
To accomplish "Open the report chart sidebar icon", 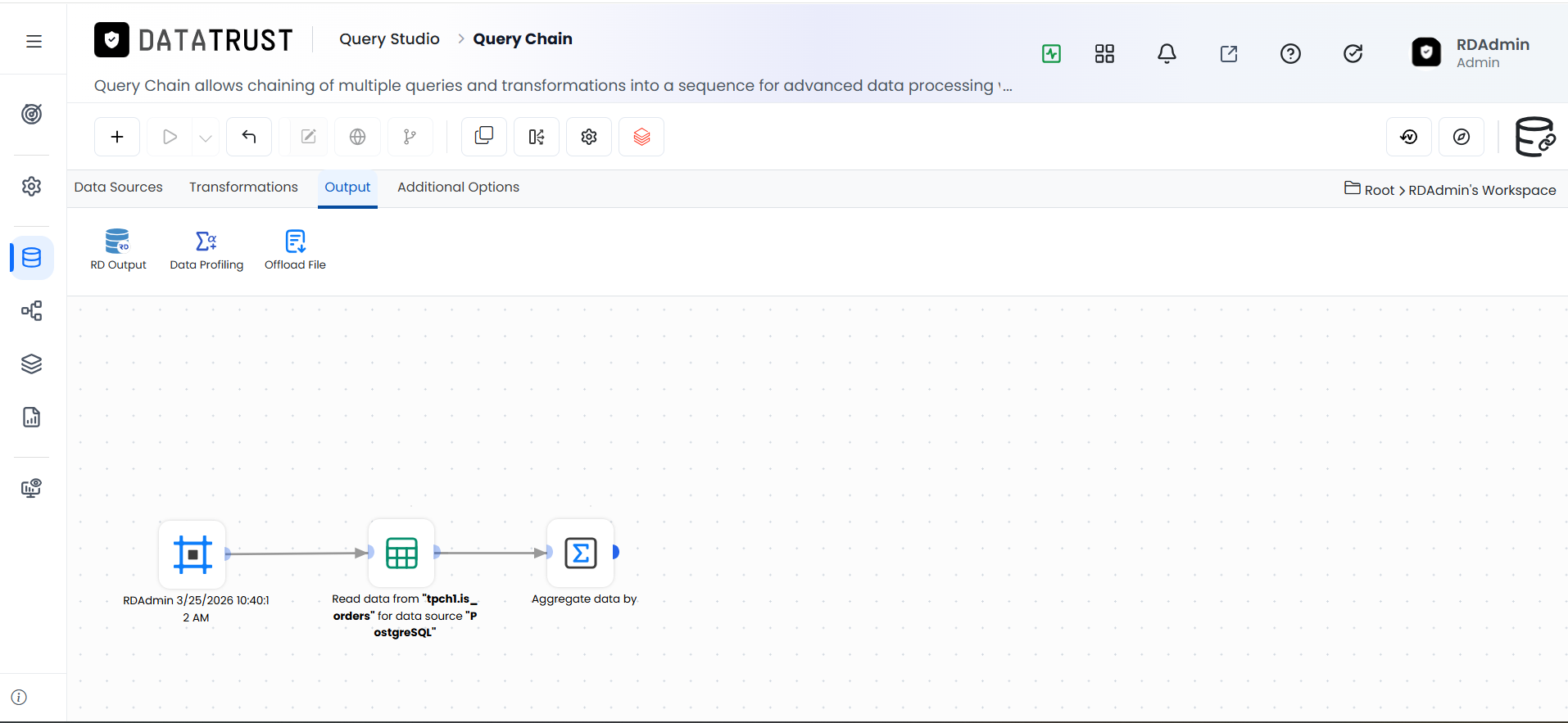I will pos(32,417).
